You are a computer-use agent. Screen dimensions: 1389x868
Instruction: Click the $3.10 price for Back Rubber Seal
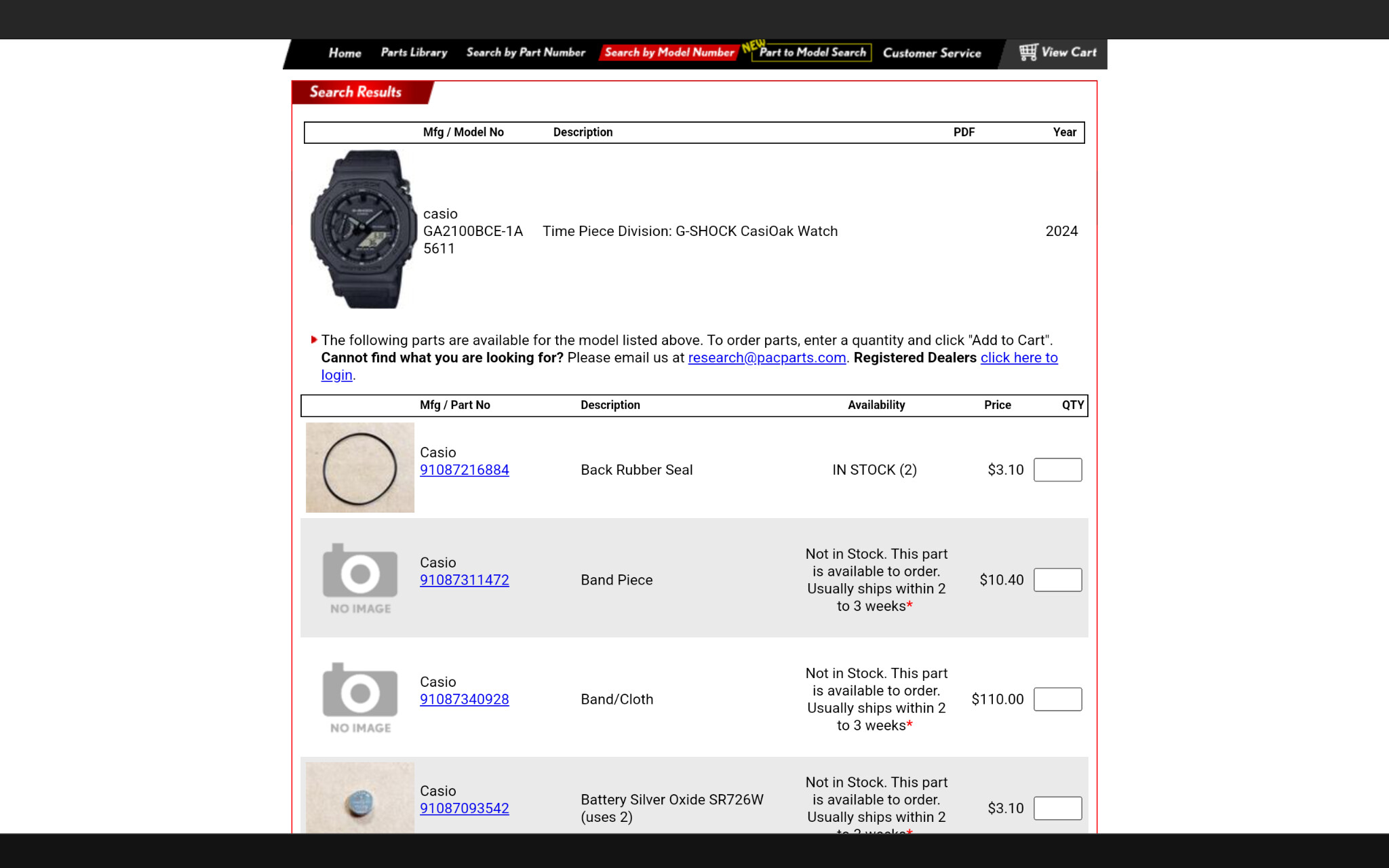(x=1005, y=470)
